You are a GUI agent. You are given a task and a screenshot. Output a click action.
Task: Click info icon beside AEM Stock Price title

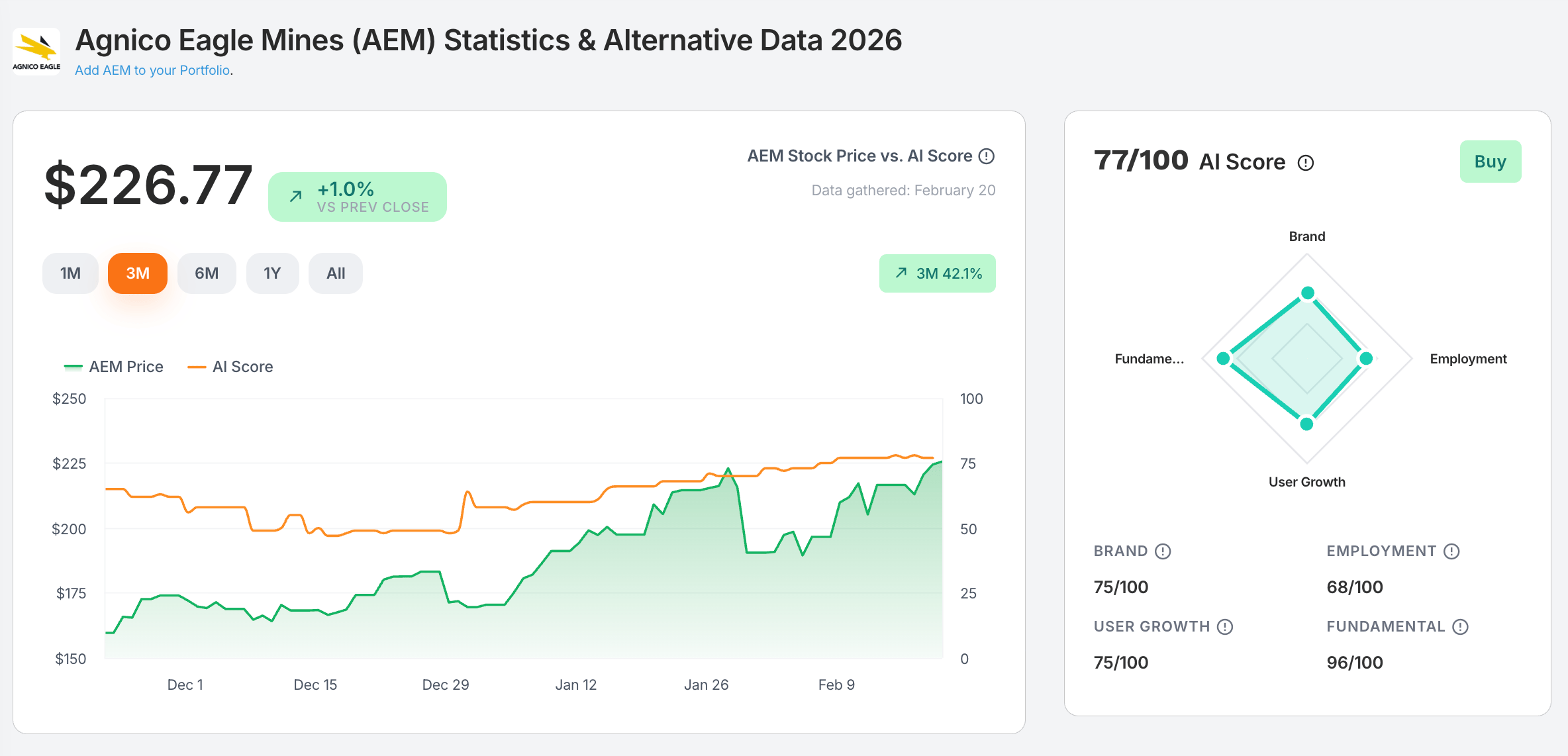click(x=987, y=156)
